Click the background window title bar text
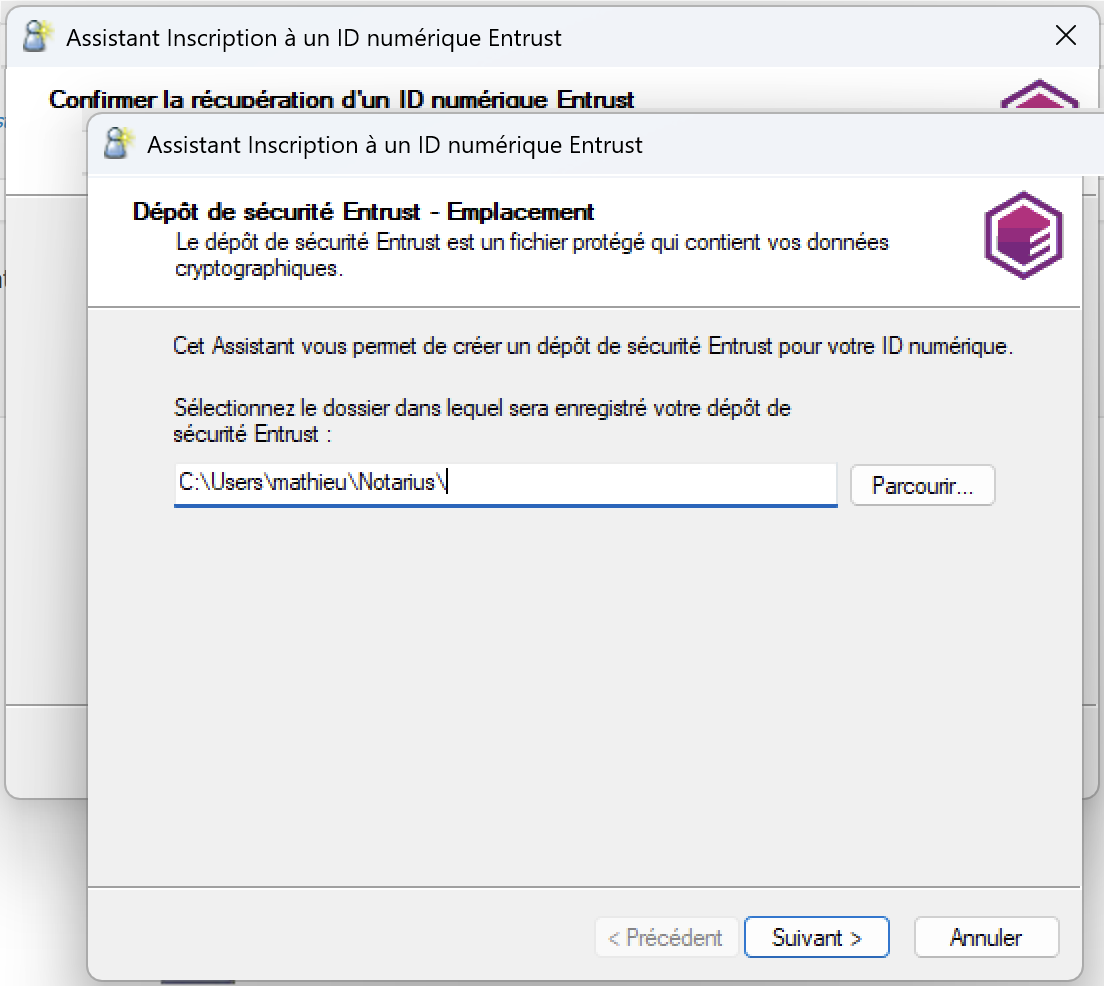Viewport: 1104px width, 986px height. coord(313,39)
